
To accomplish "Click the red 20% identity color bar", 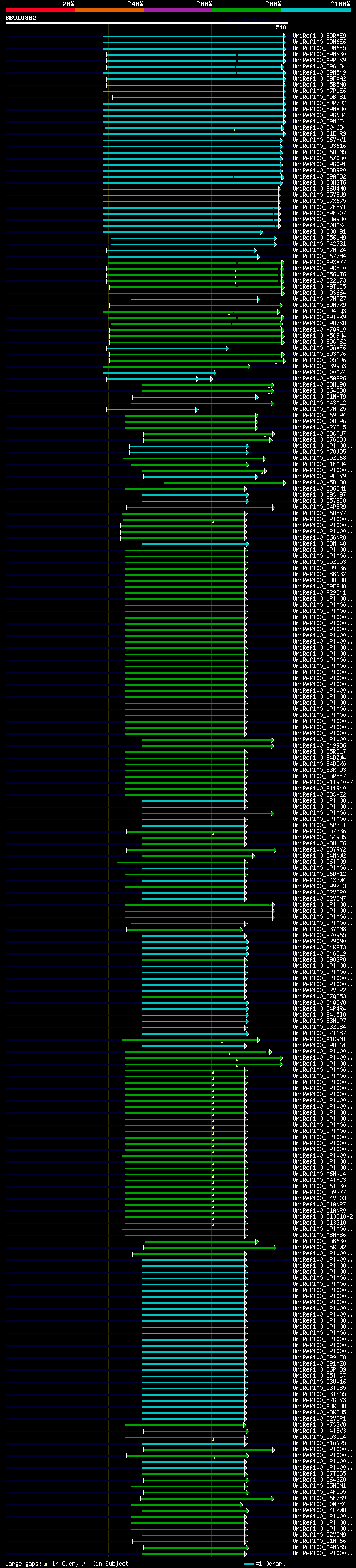I will click(39, 11).
